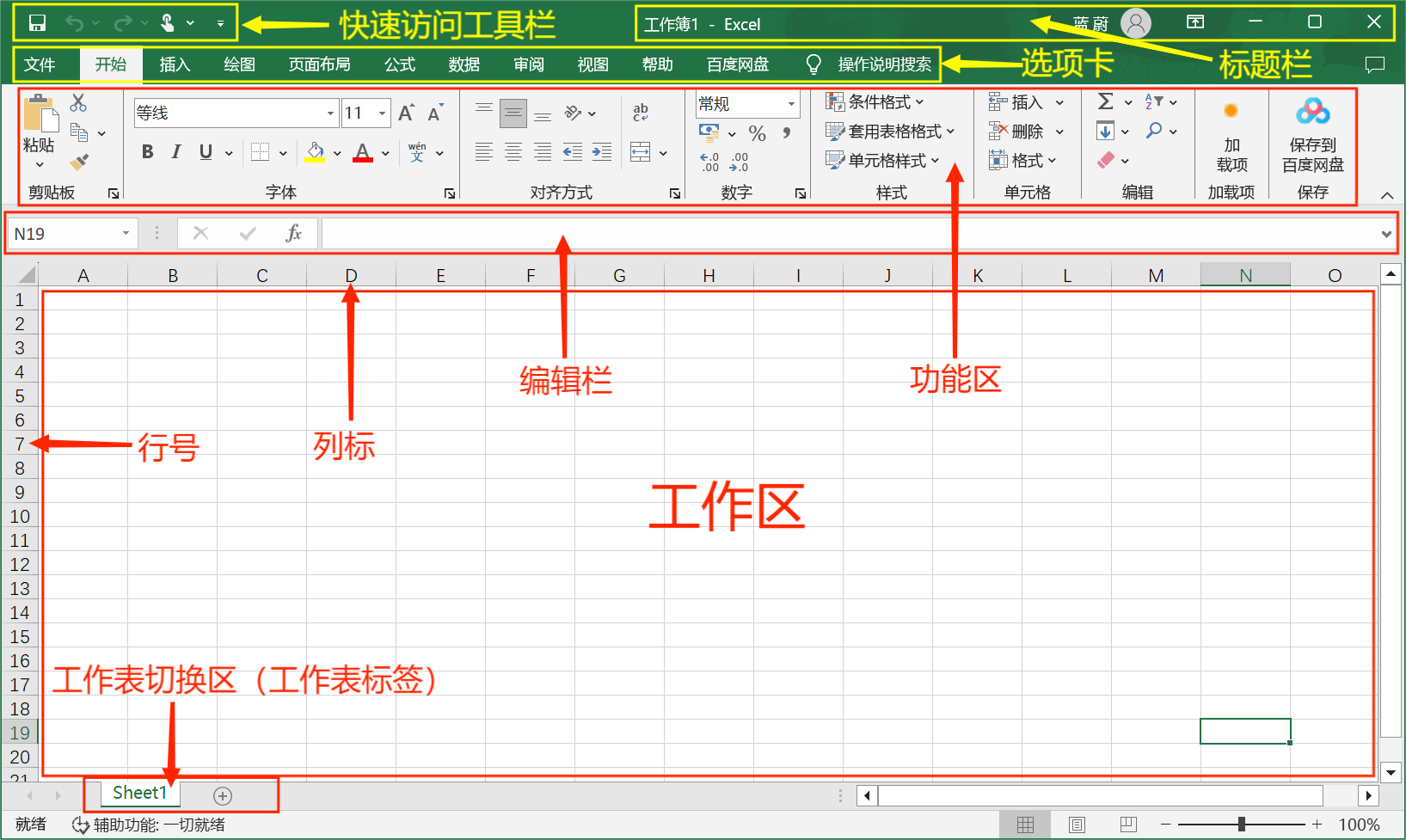Select the Format Painter brush icon
Screen dimensions: 1406x840
coord(79,162)
